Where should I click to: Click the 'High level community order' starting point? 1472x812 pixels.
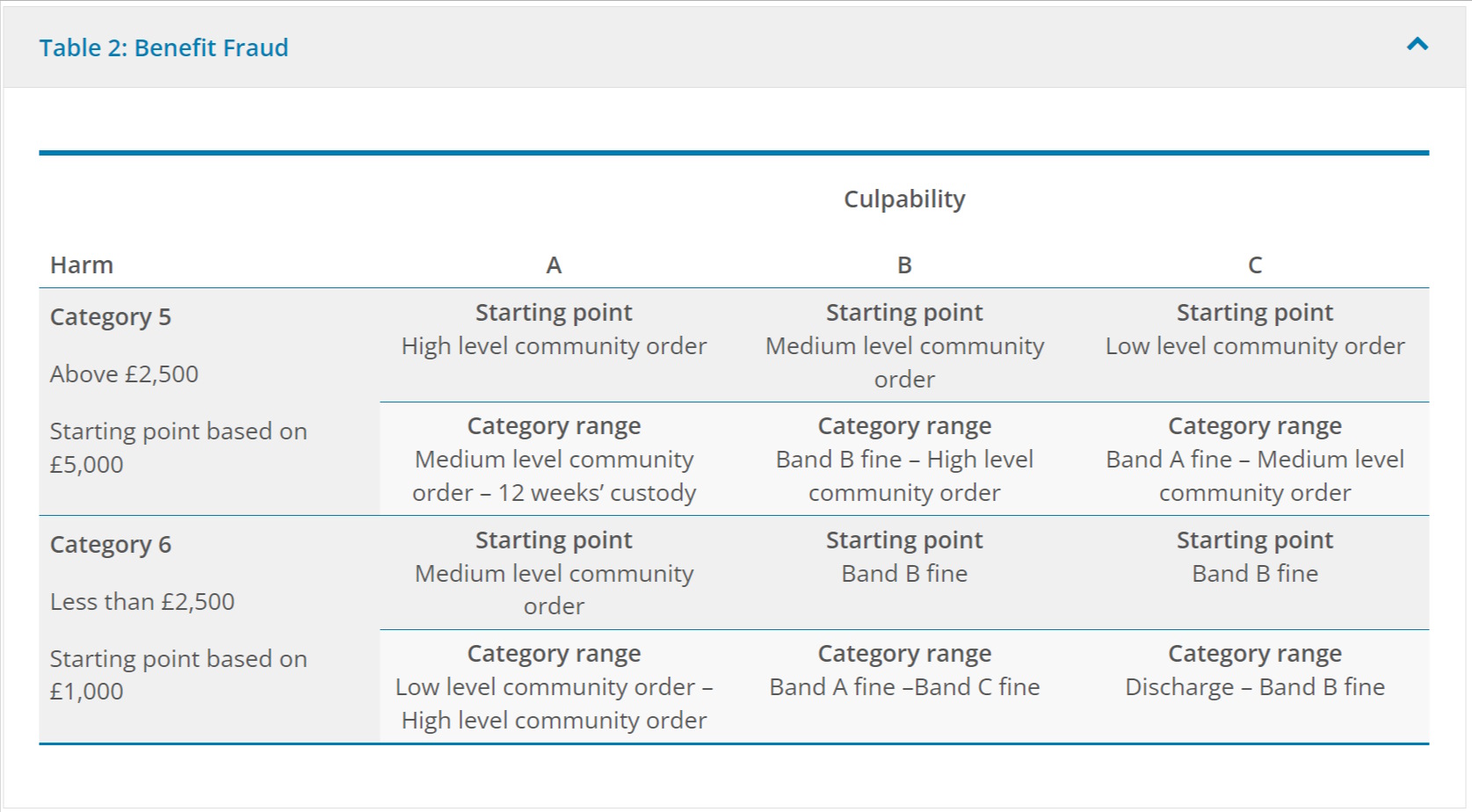[x=554, y=346]
